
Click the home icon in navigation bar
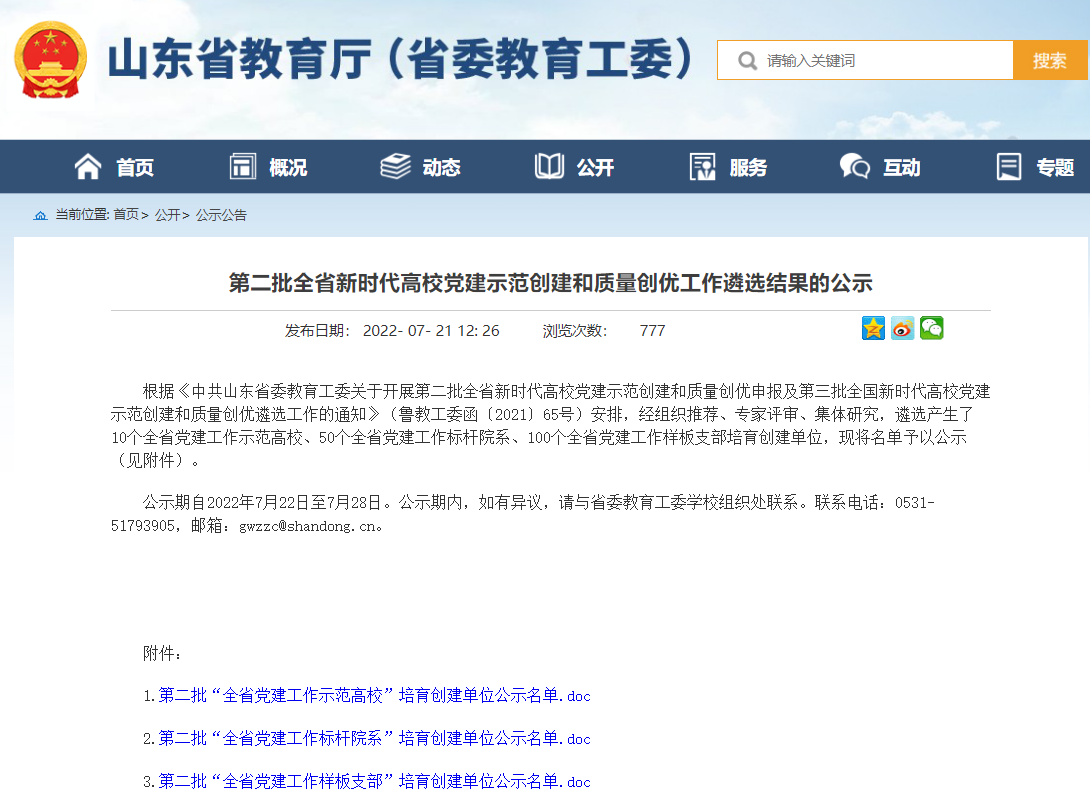(x=88, y=167)
